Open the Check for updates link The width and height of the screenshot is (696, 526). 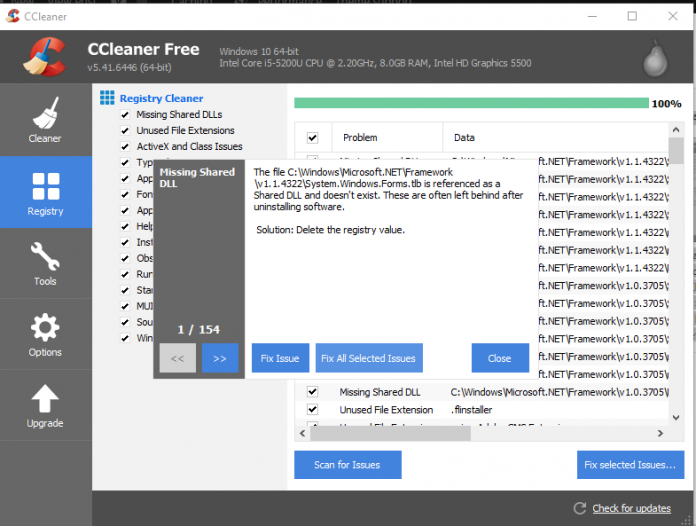tap(631, 509)
